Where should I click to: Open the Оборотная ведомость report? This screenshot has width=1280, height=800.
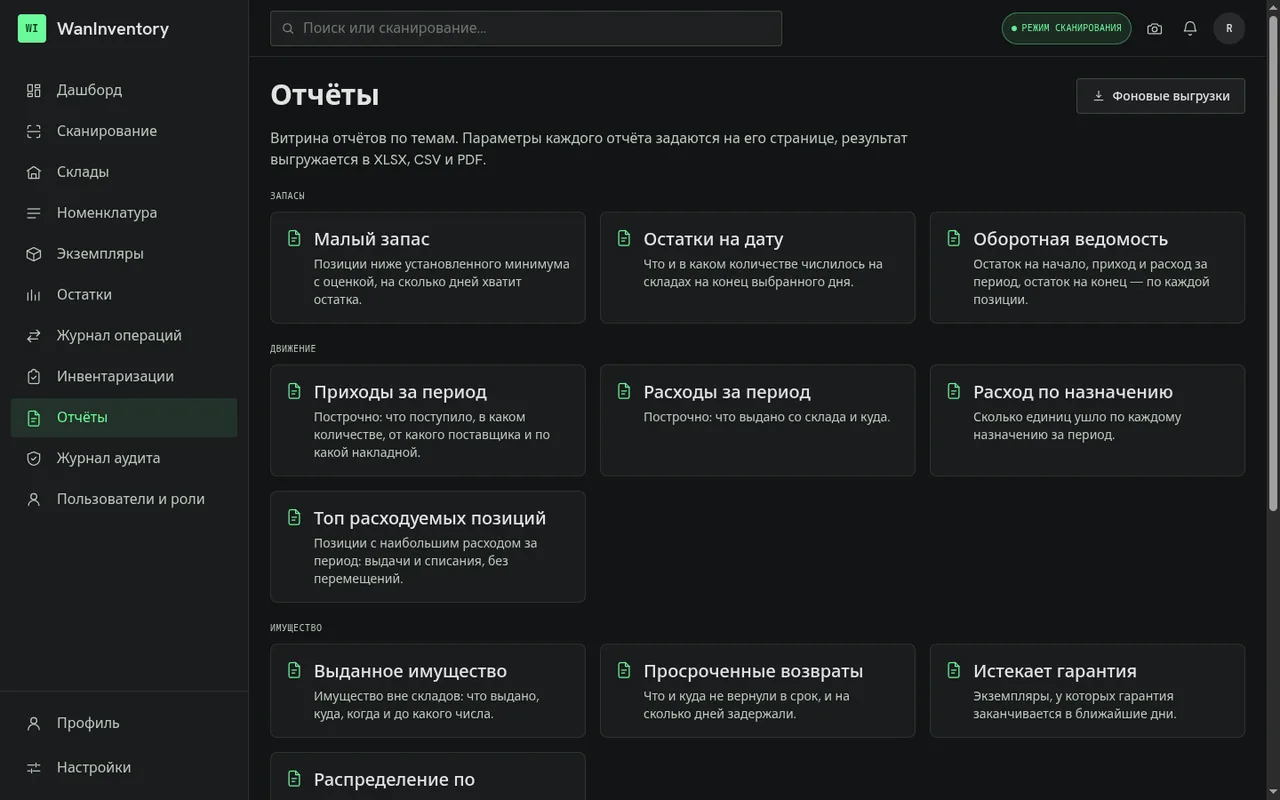point(1087,267)
